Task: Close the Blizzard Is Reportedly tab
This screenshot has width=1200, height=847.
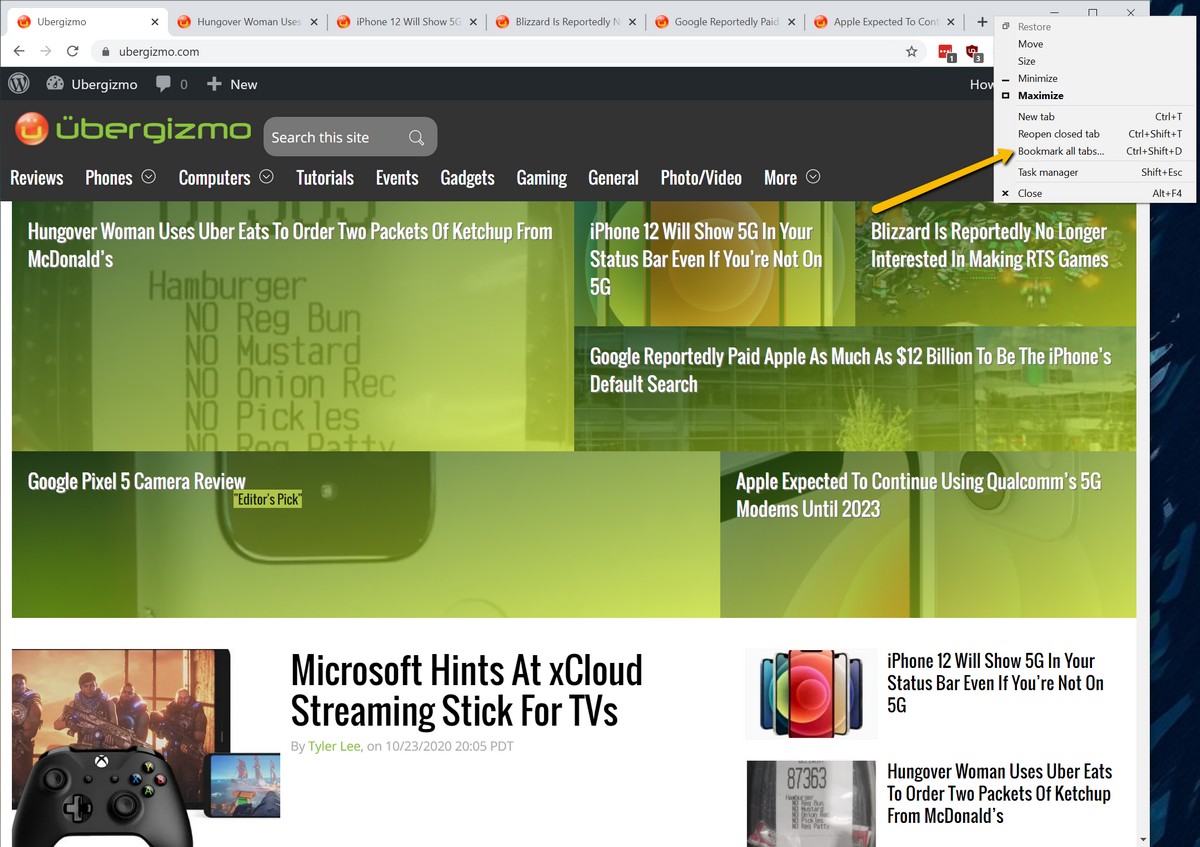Action: [631, 22]
